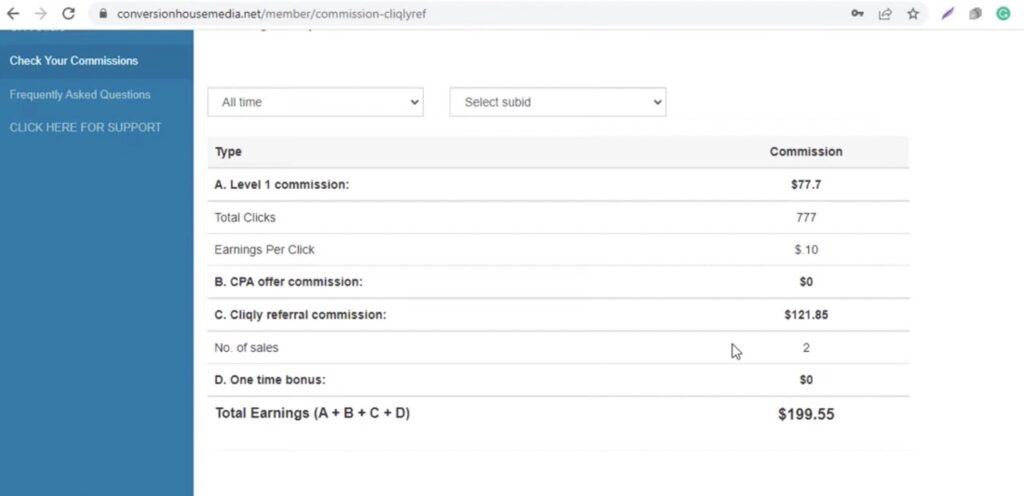The height and width of the screenshot is (496, 1024).
Task: Click the share page icon
Action: [885, 14]
